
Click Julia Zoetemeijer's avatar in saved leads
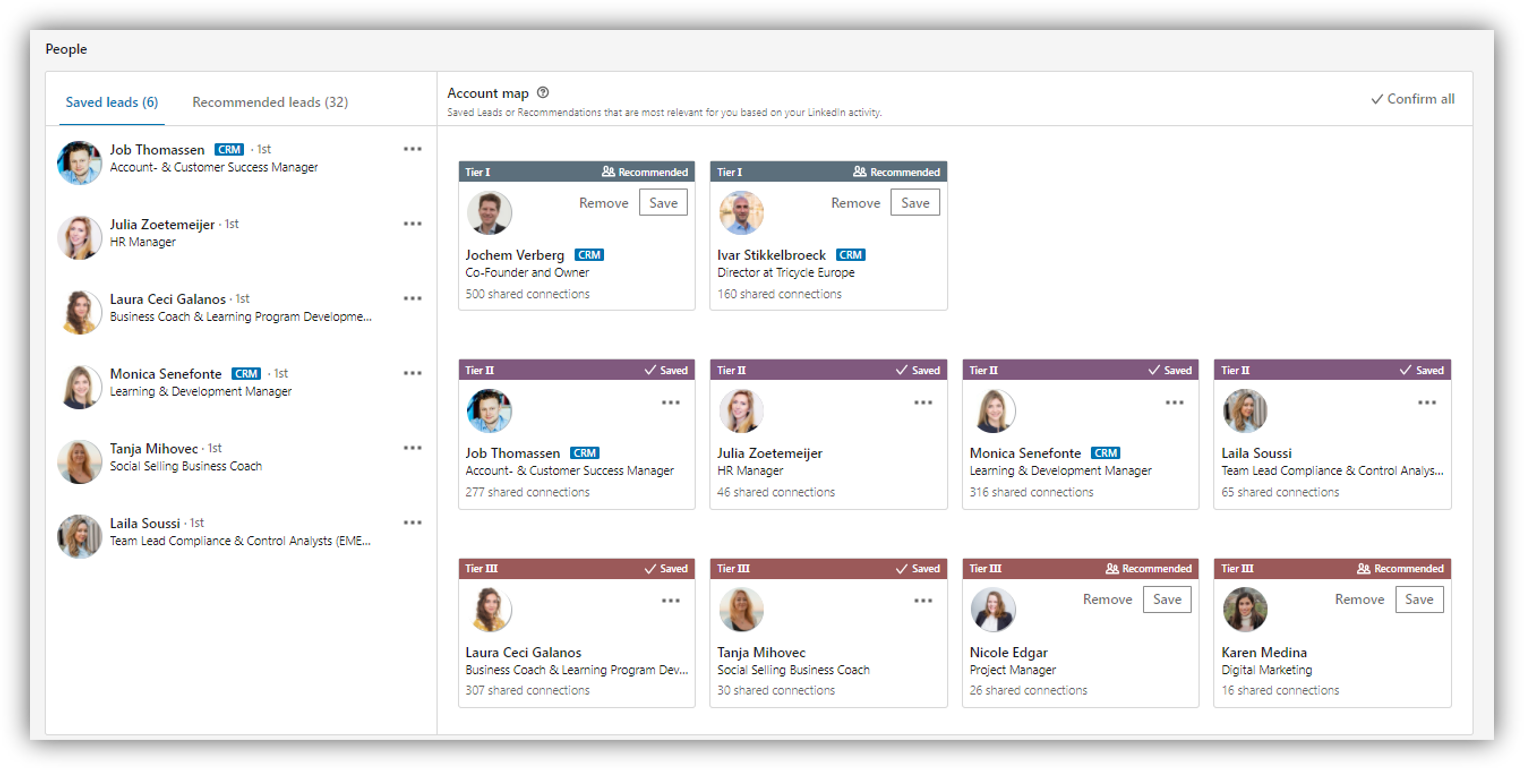click(x=80, y=237)
